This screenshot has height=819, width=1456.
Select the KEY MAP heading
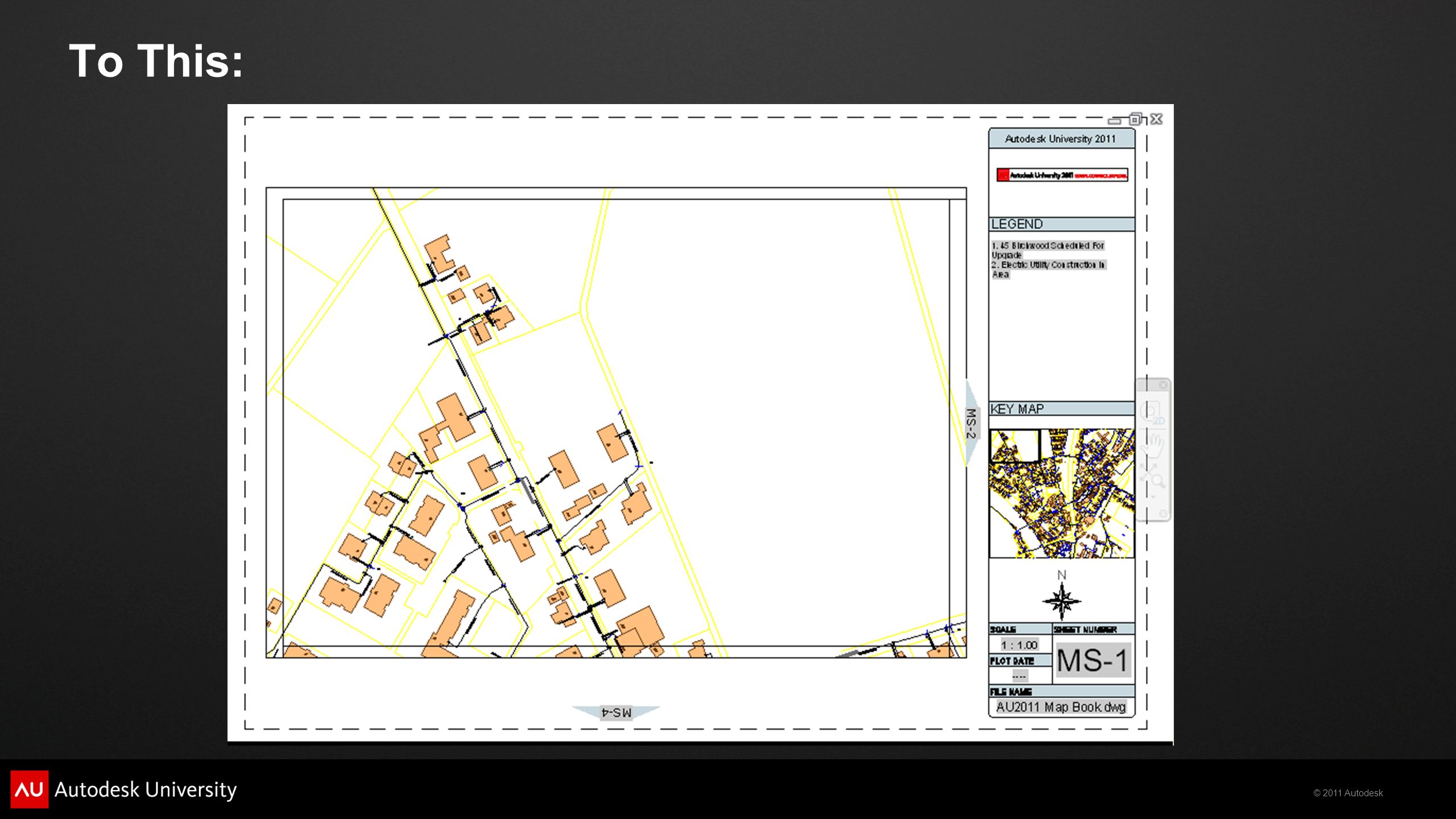[x=1017, y=409]
